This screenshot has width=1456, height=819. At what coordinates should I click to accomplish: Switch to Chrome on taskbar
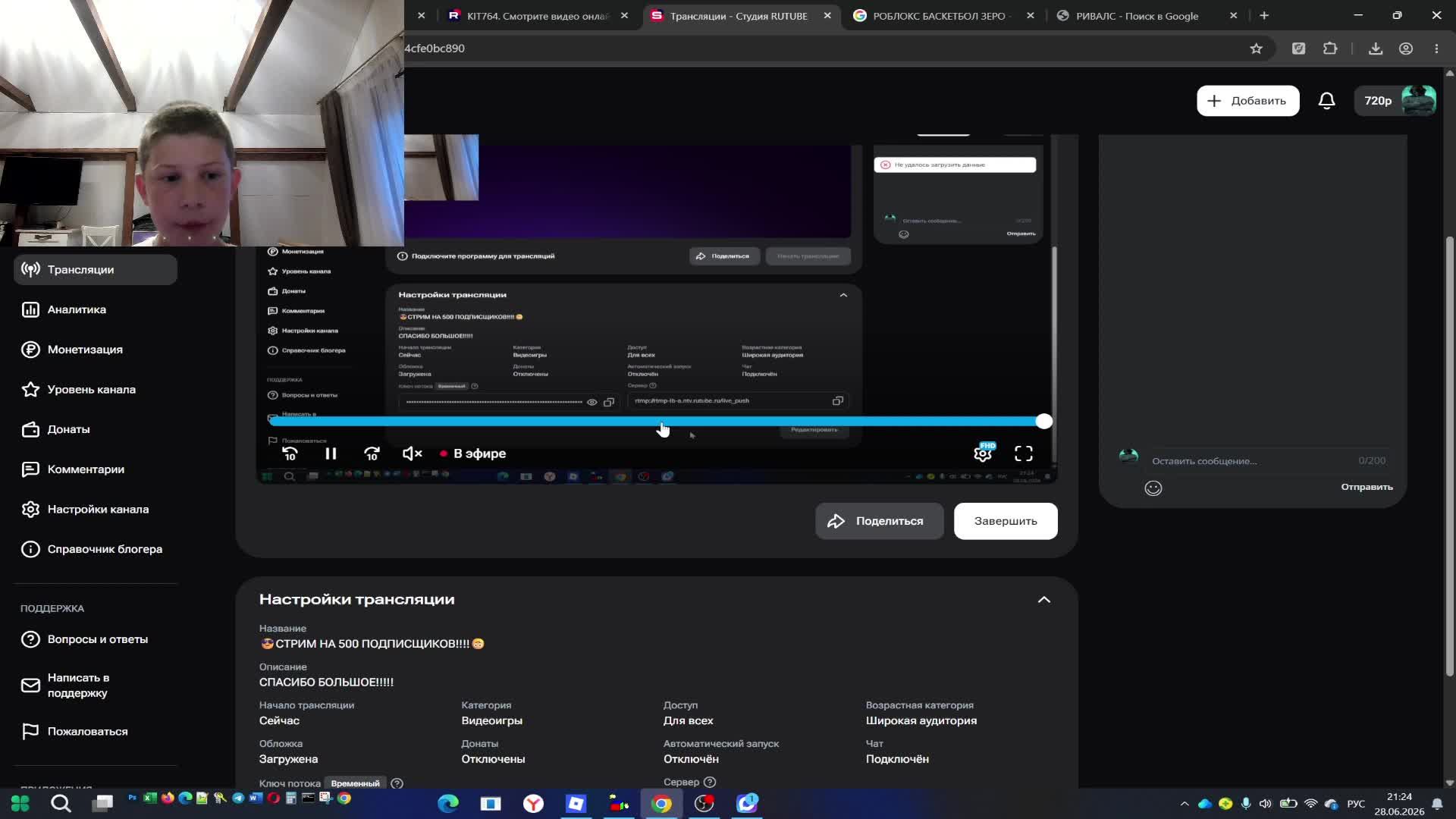pyautogui.click(x=661, y=803)
